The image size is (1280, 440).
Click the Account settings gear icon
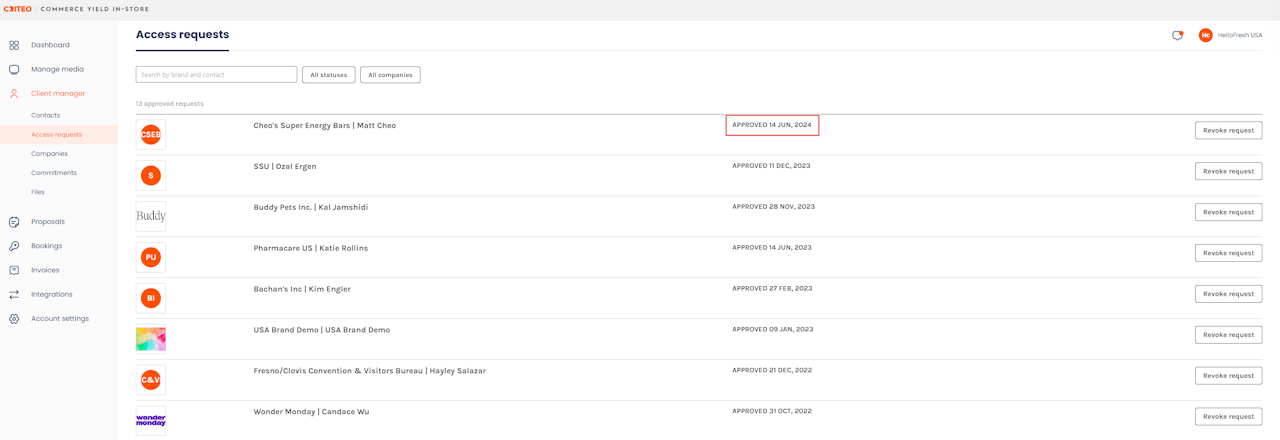pyautogui.click(x=14, y=319)
